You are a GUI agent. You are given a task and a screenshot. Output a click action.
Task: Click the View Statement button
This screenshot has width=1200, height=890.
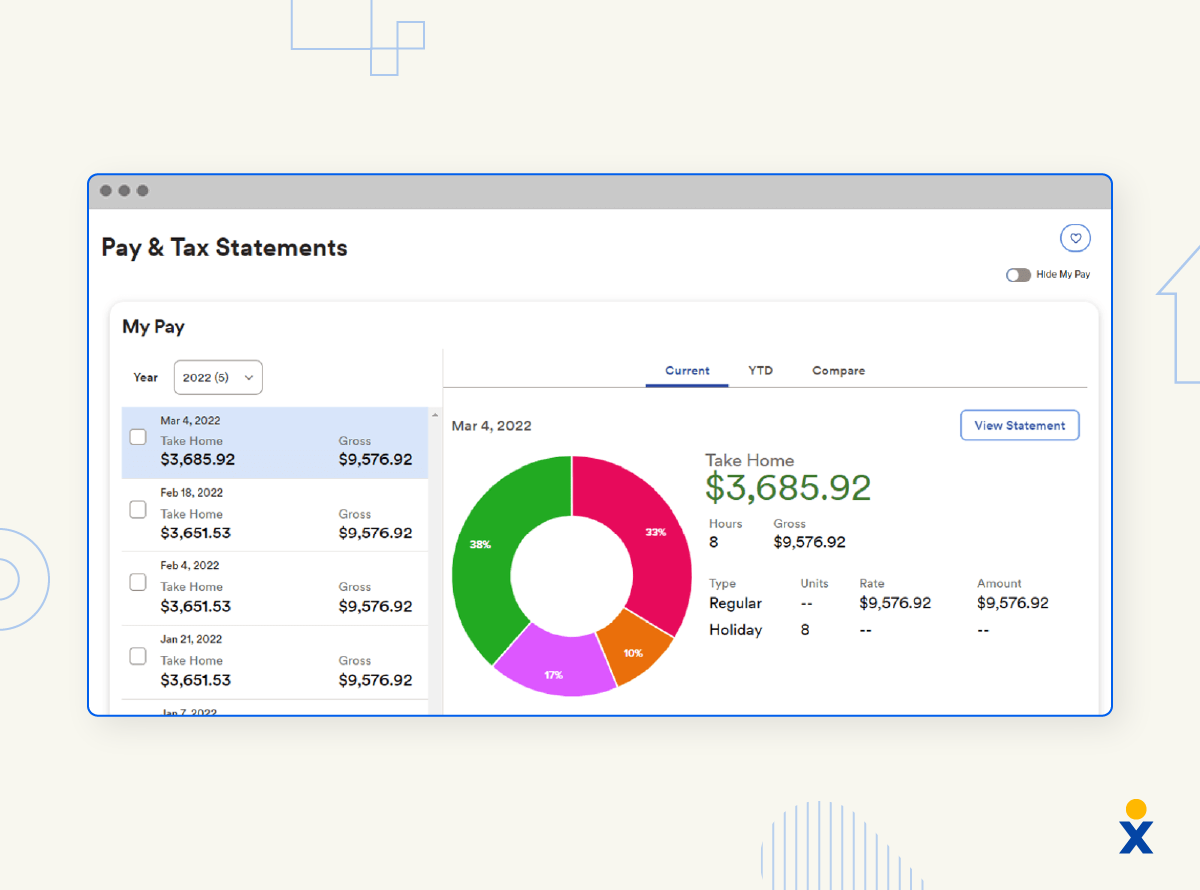pos(1019,425)
